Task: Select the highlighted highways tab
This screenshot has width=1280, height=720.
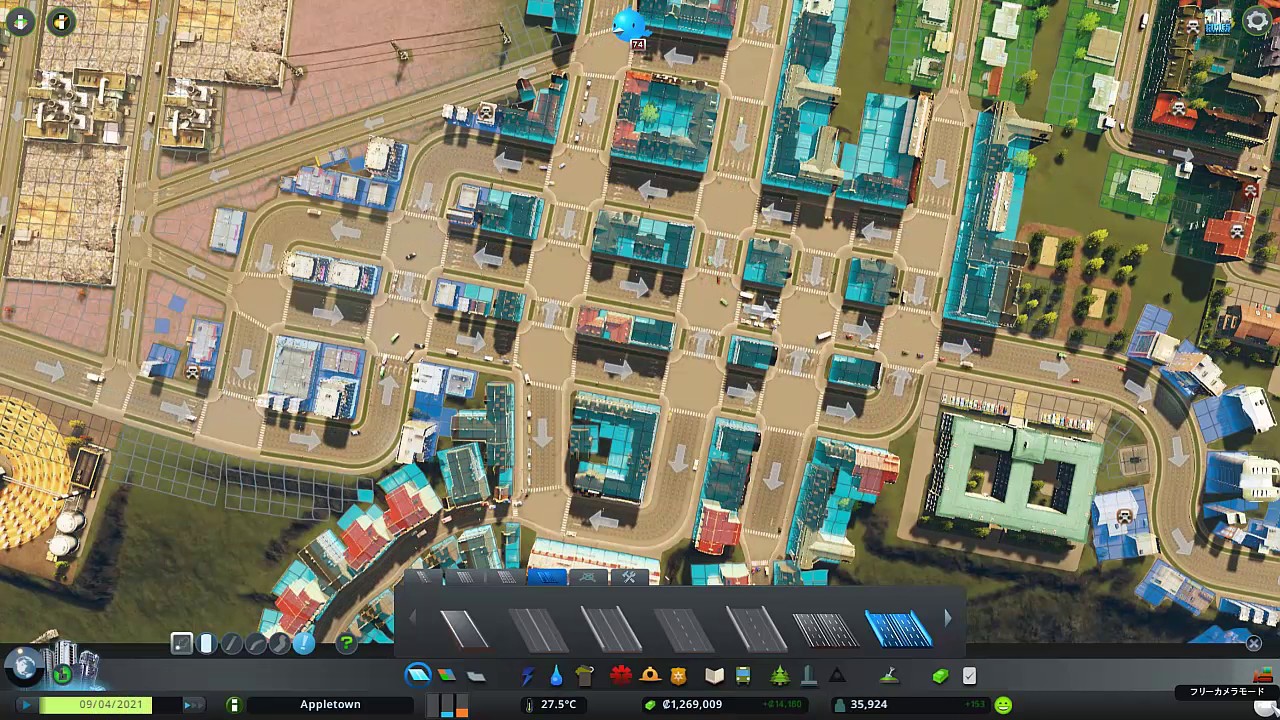Action: (546, 577)
